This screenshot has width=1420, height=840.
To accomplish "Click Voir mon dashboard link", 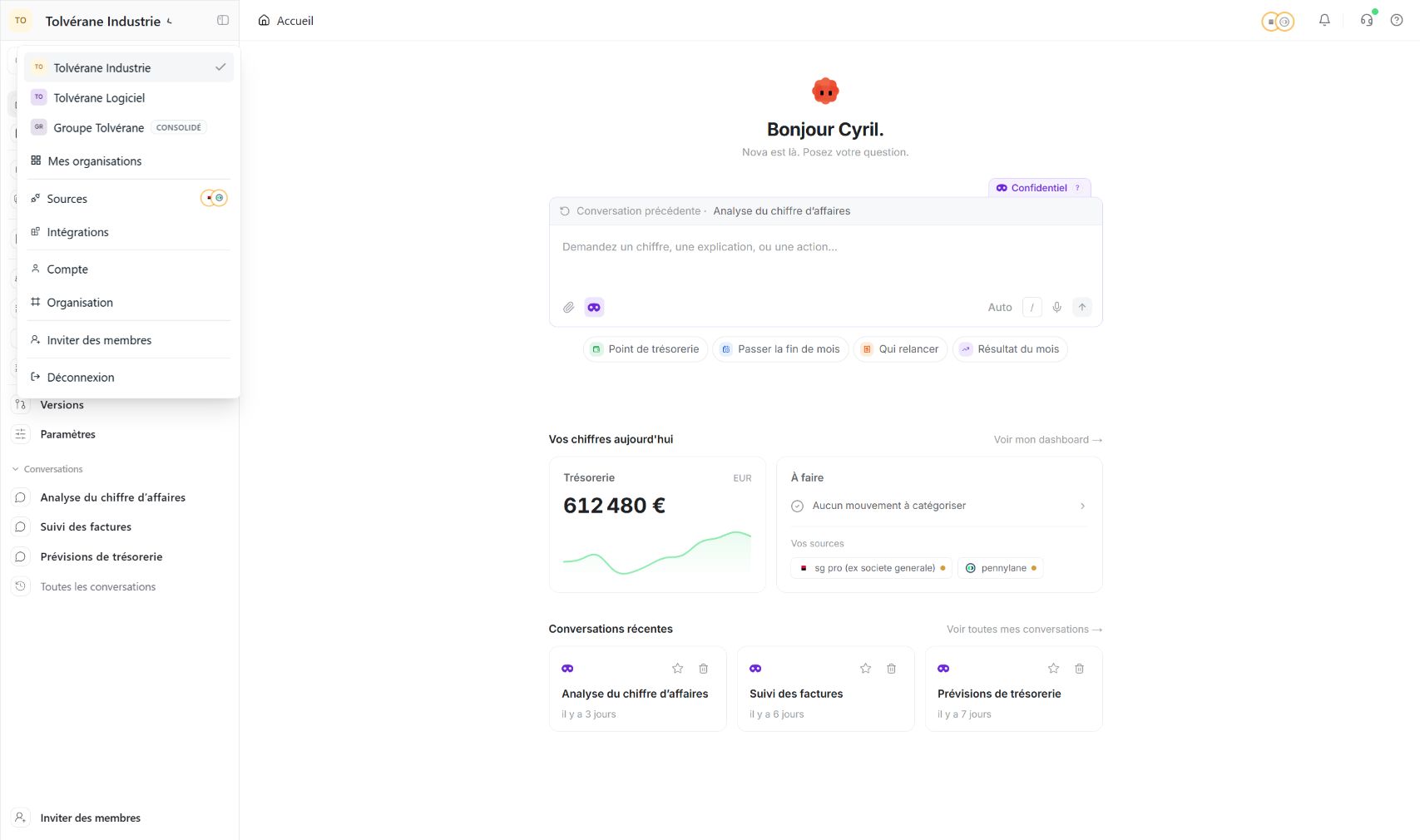I will click(x=1047, y=440).
